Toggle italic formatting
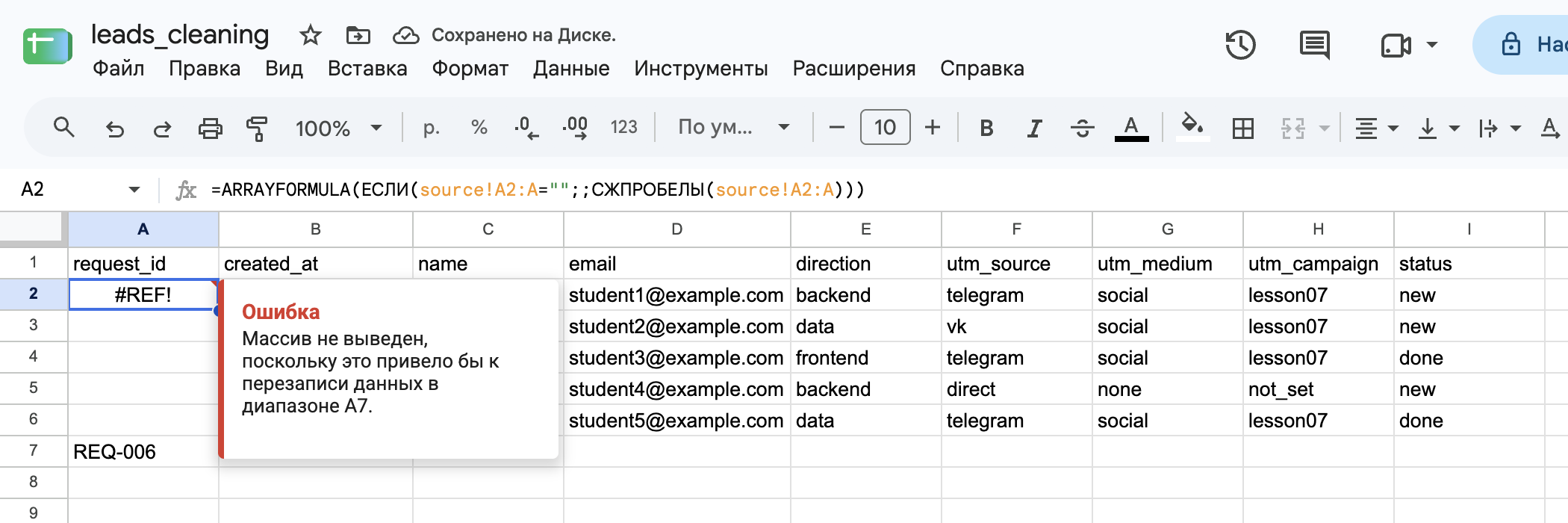This screenshot has width=1568, height=523. click(x=1034, y=129)
